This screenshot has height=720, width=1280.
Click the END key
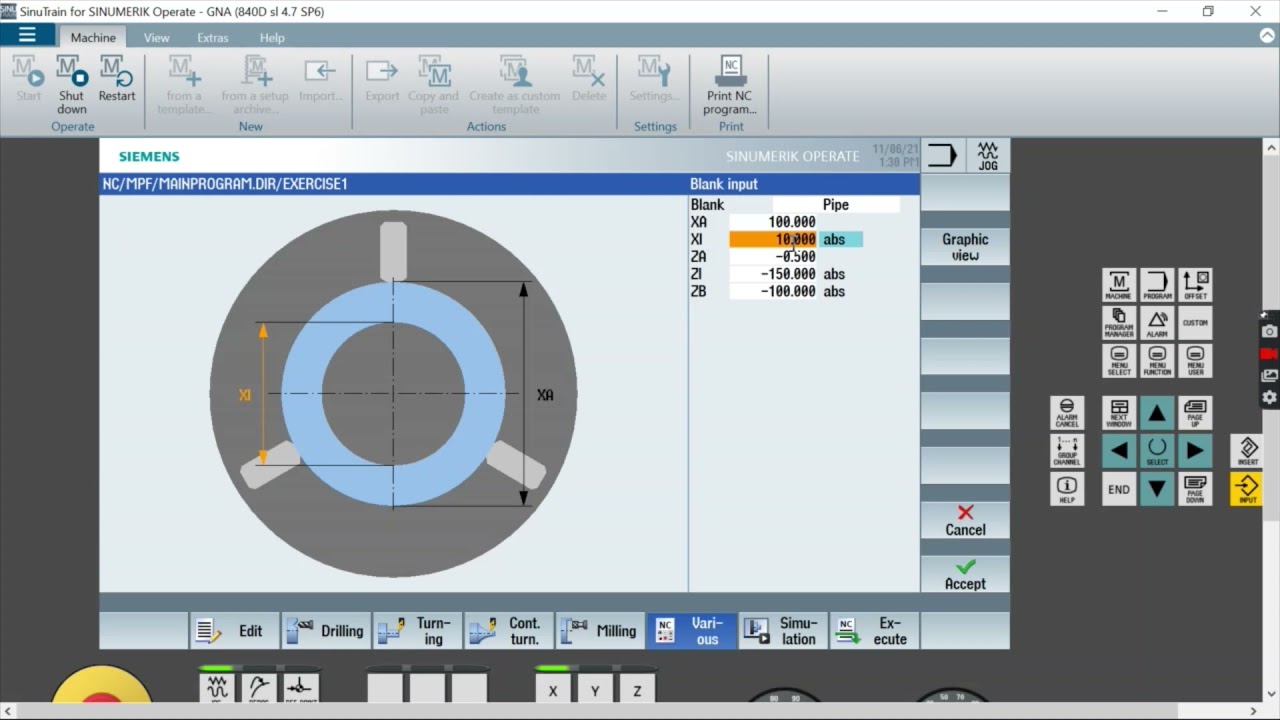coord(1119,489)
